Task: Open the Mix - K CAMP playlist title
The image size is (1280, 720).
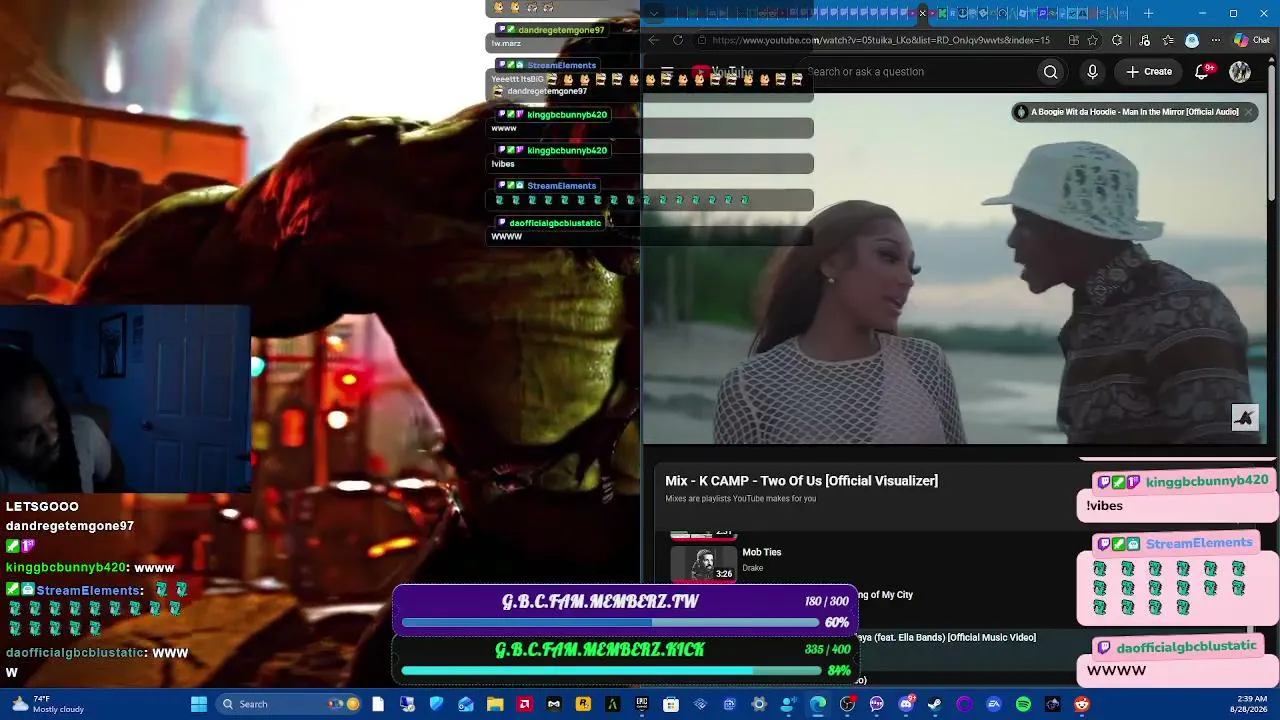Action: point(802,481)
